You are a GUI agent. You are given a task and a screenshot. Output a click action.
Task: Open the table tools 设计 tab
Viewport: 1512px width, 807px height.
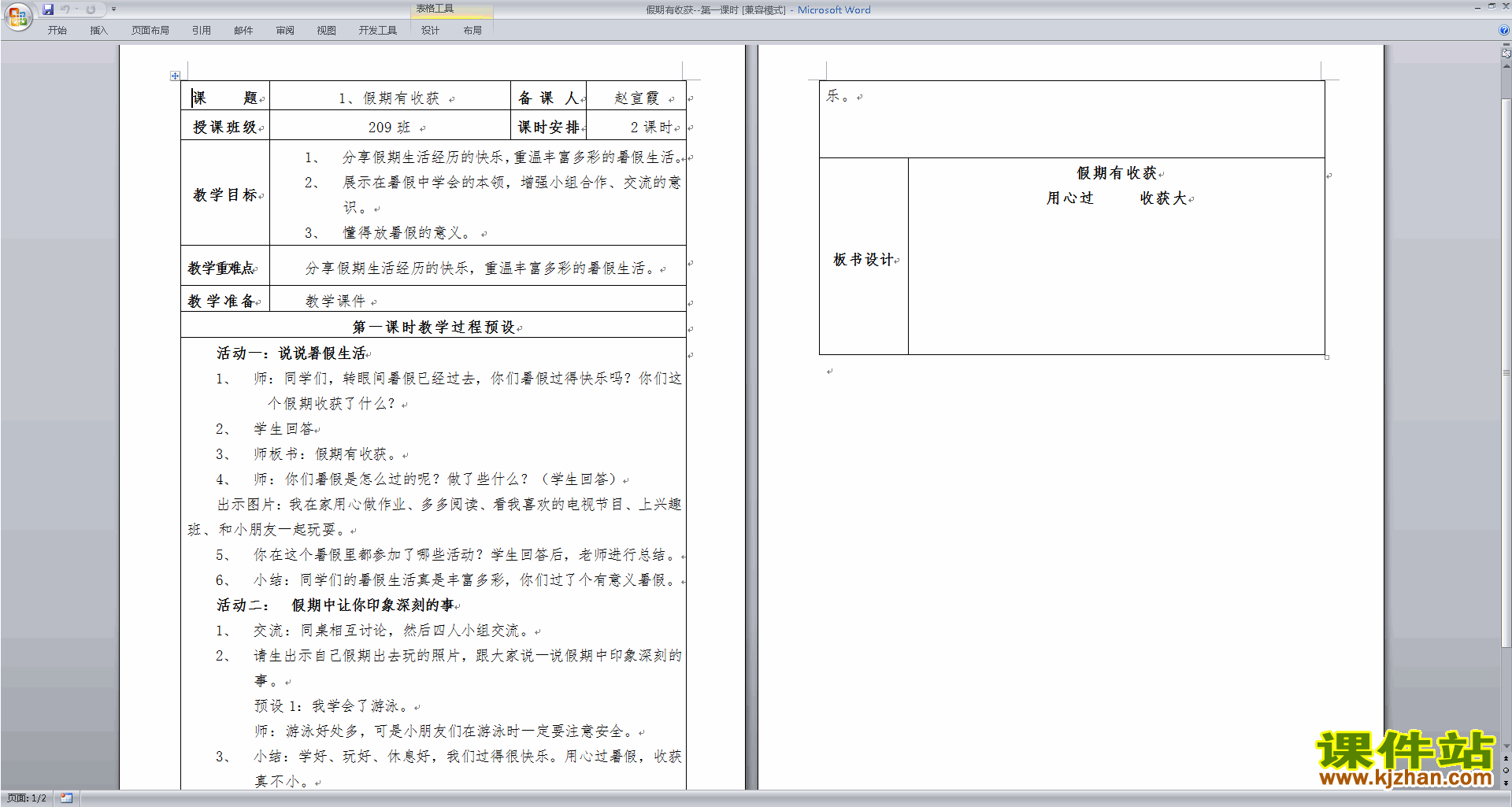[430, 31]
